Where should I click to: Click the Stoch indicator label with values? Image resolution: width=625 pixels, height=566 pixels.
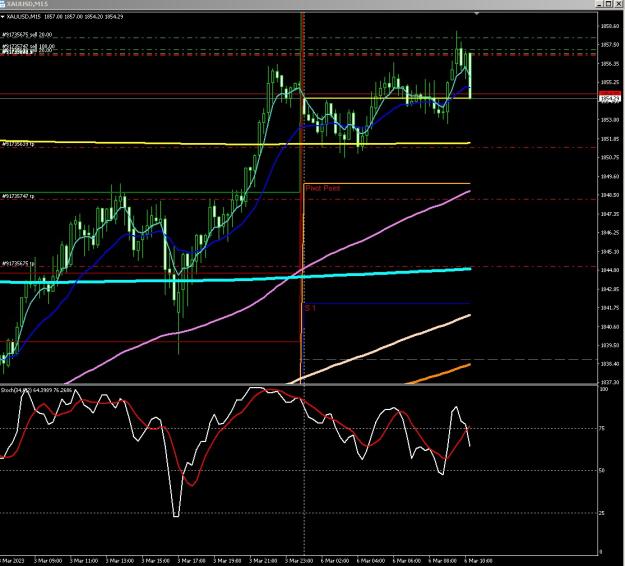coord(36,389)
